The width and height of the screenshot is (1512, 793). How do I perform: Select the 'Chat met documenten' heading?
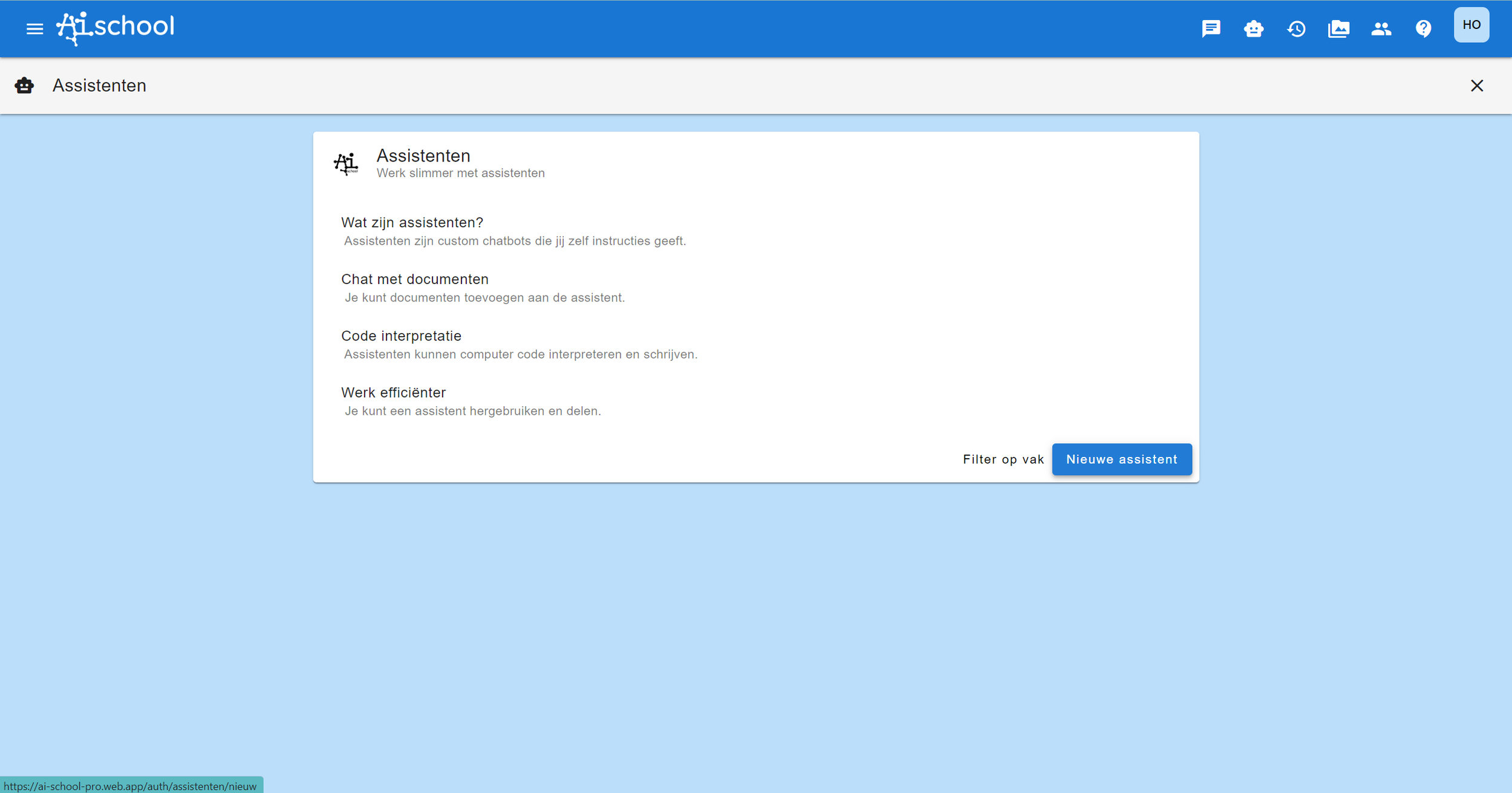click(x=415, y=279)
